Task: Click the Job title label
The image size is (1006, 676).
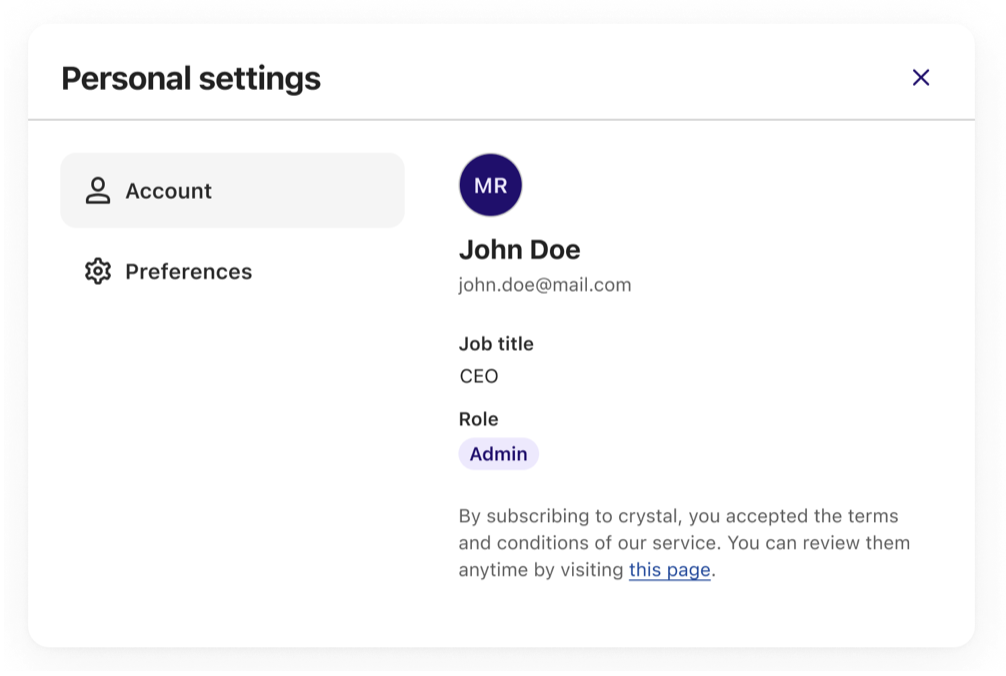Action: point(496,344)
